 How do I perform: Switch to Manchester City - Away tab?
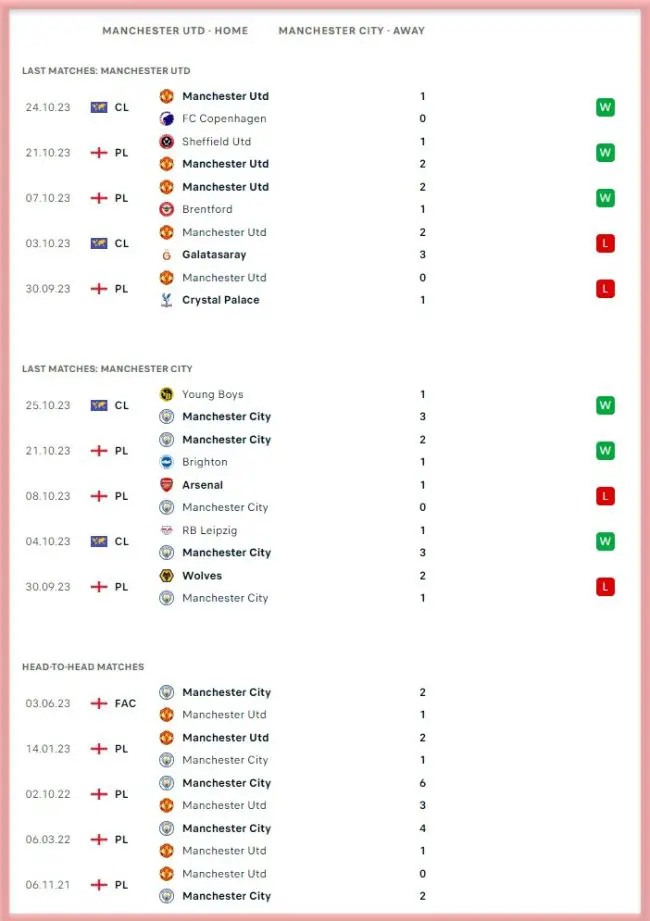click(x=351, y=31)
